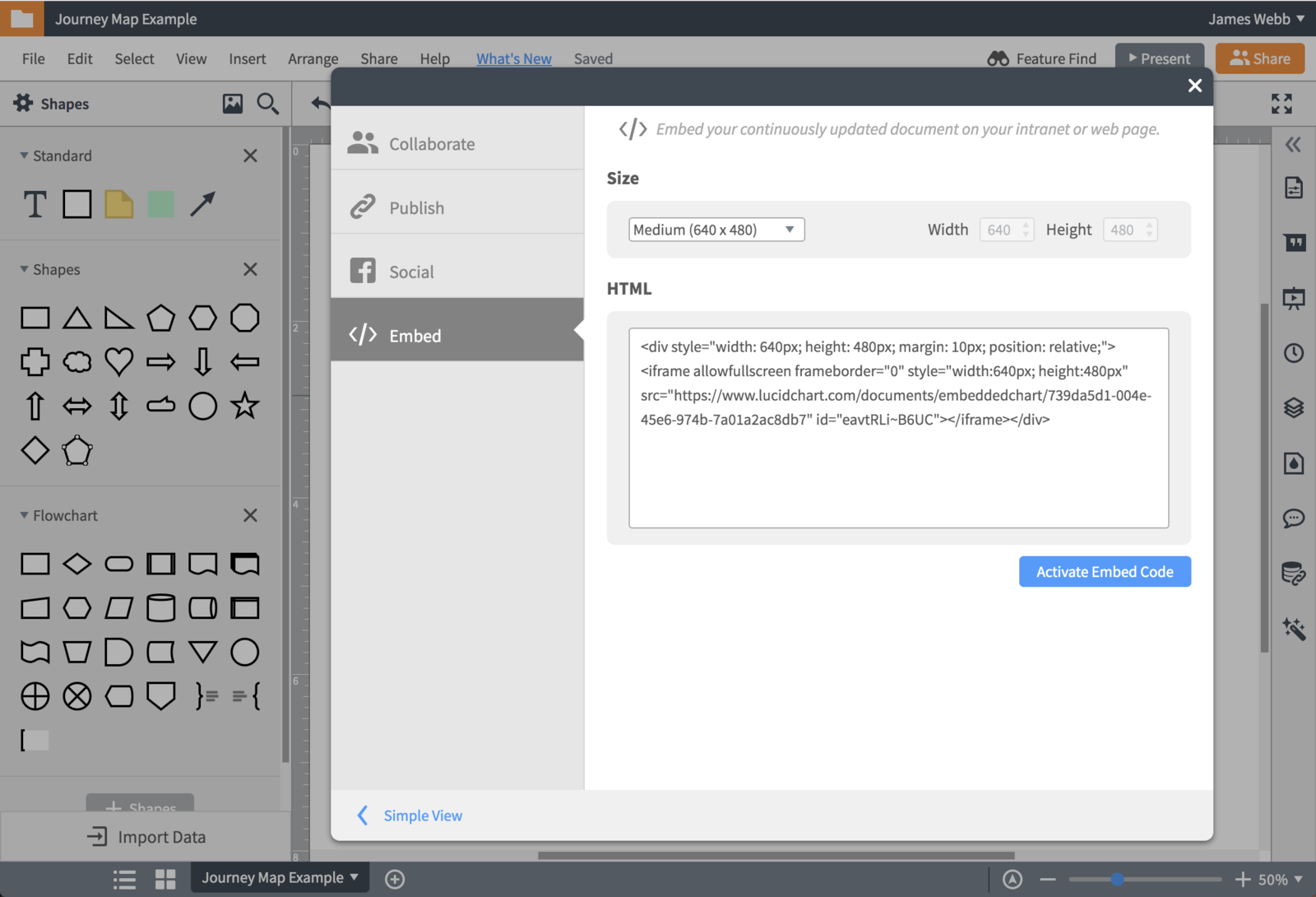The image size is (1316, 897).
Task: Open the image search icon beside Shapes
Action: 233,103
